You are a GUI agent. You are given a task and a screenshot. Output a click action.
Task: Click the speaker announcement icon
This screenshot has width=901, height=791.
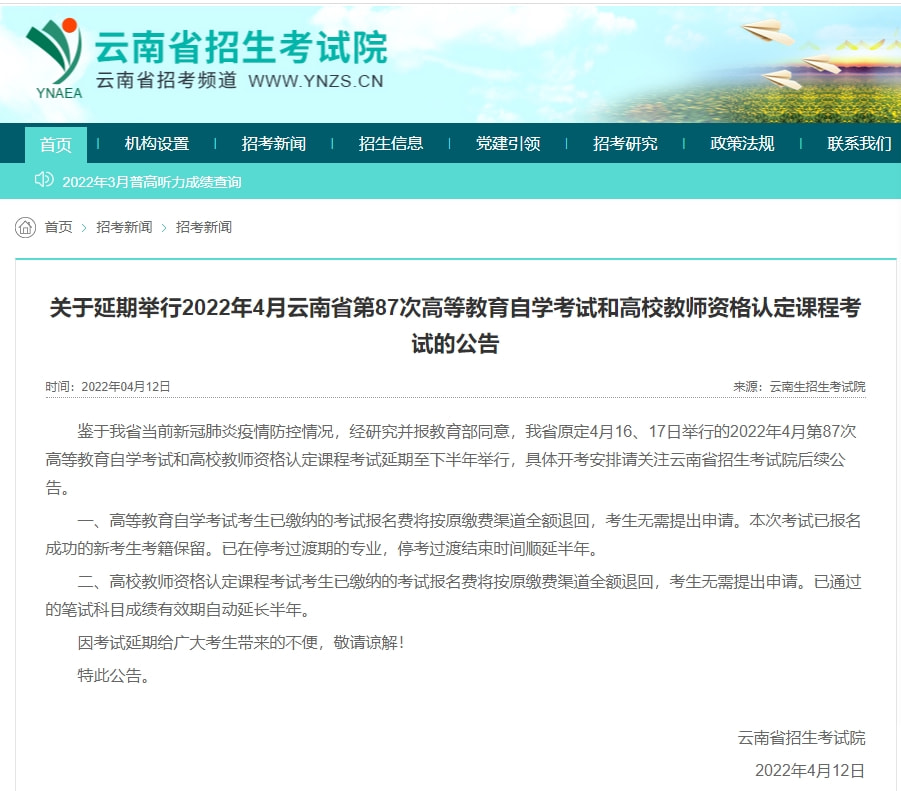coord(44,180)
